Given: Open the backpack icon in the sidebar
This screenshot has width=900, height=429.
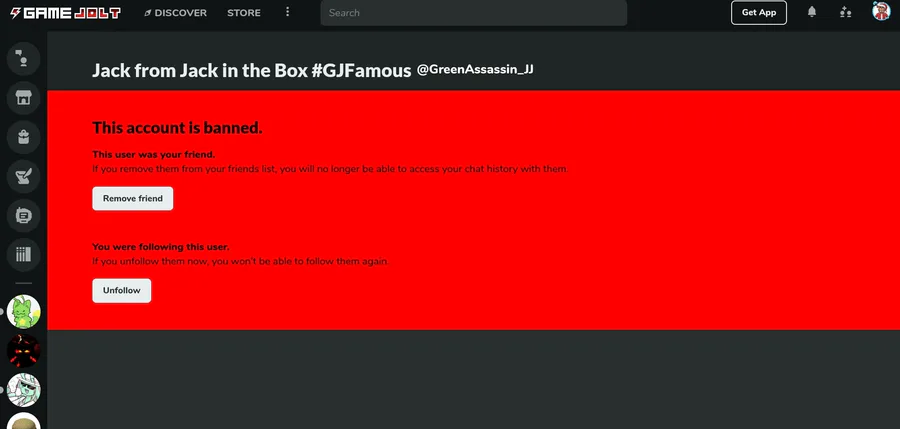Looking at the screenshot, I should pyautogui.click(x=23, y=137).
